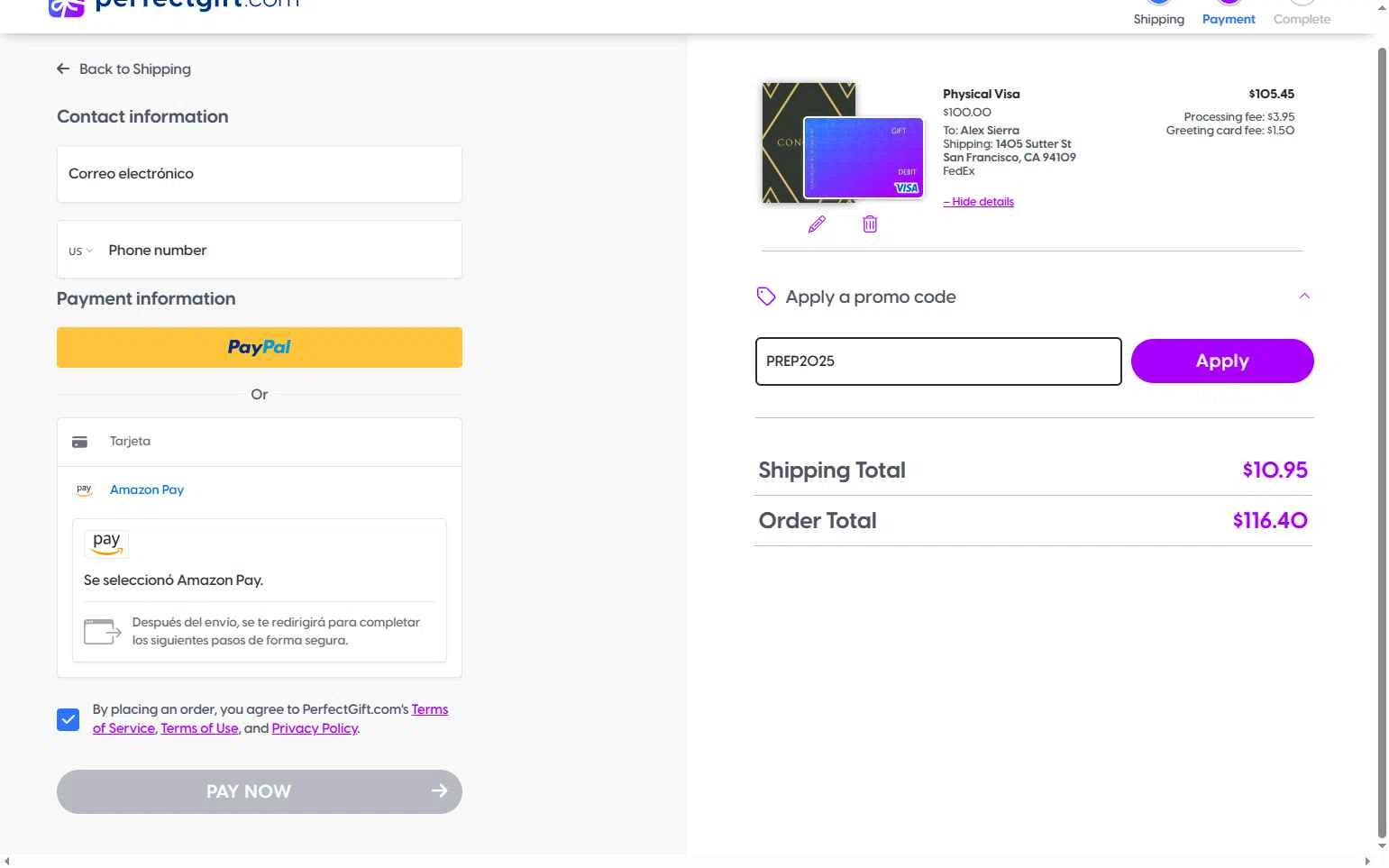The width and height of the screenshot is (1389, 868).
Task: Select the Tarjeta payment option
Action: 260,442
